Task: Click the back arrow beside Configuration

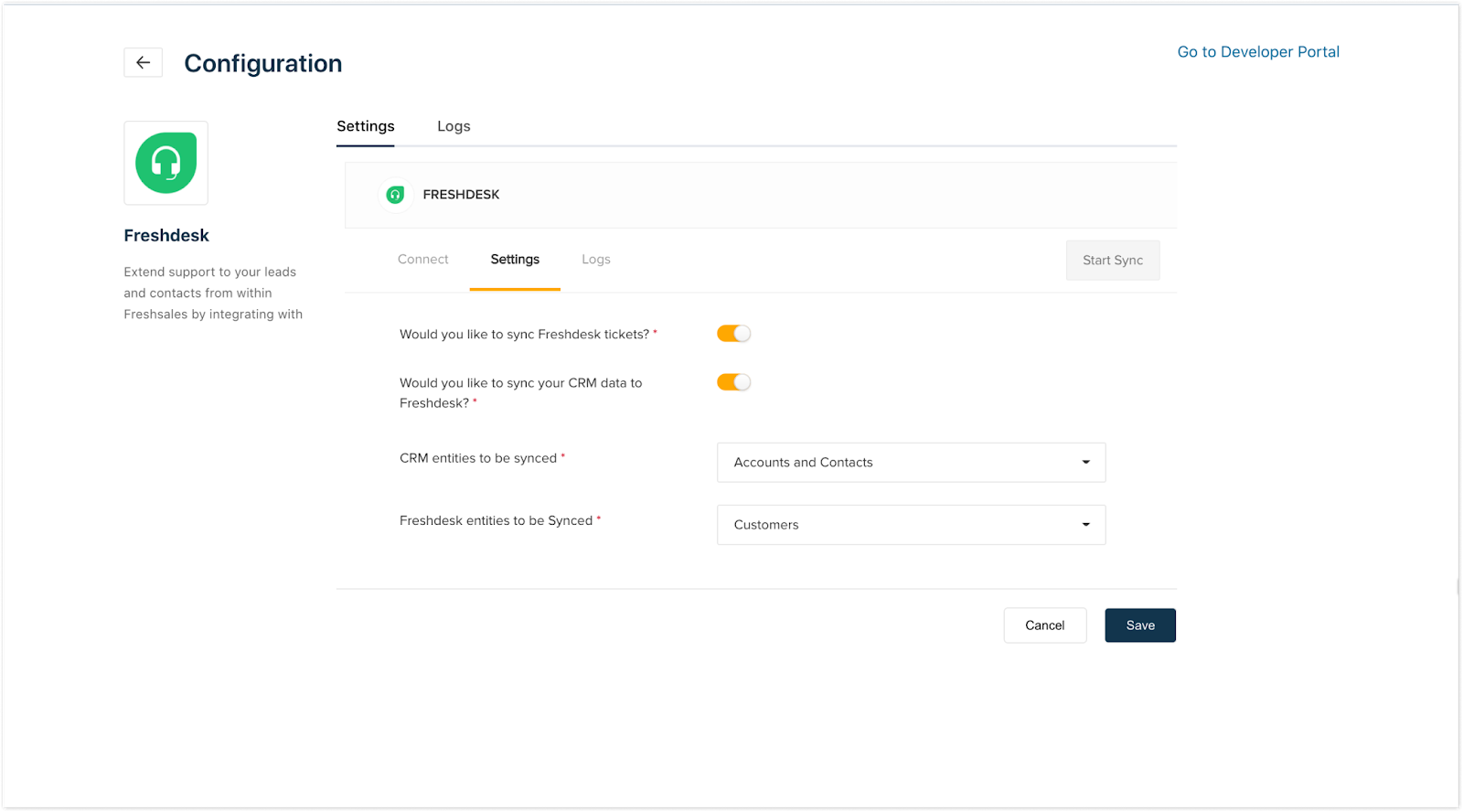Action: [144, 63]
